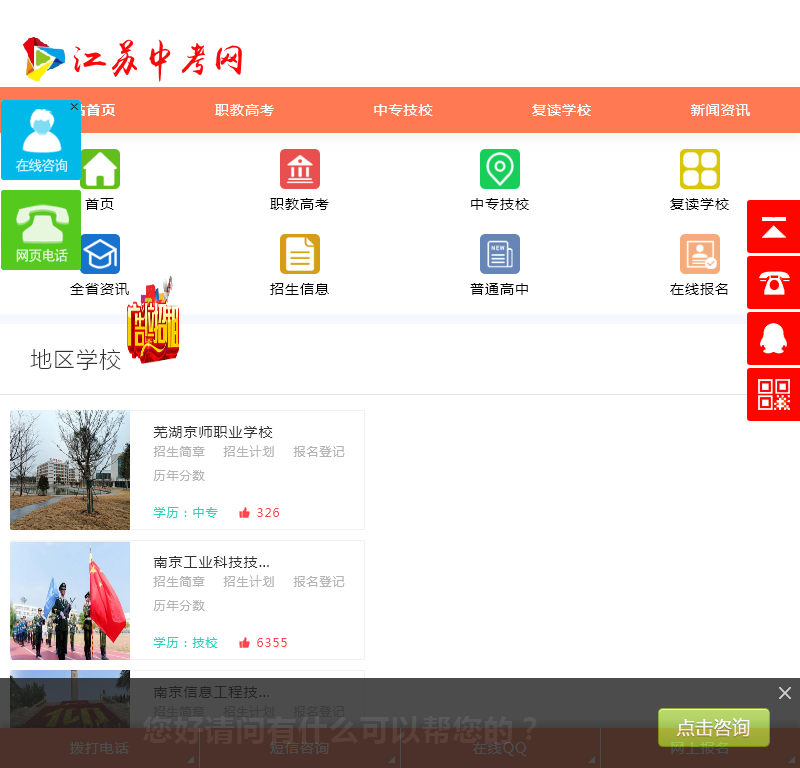Viewport: 800px width, 768px height.
Task: Click 短信咨询 in the bottom bar
Action: (x=299, y=748)
